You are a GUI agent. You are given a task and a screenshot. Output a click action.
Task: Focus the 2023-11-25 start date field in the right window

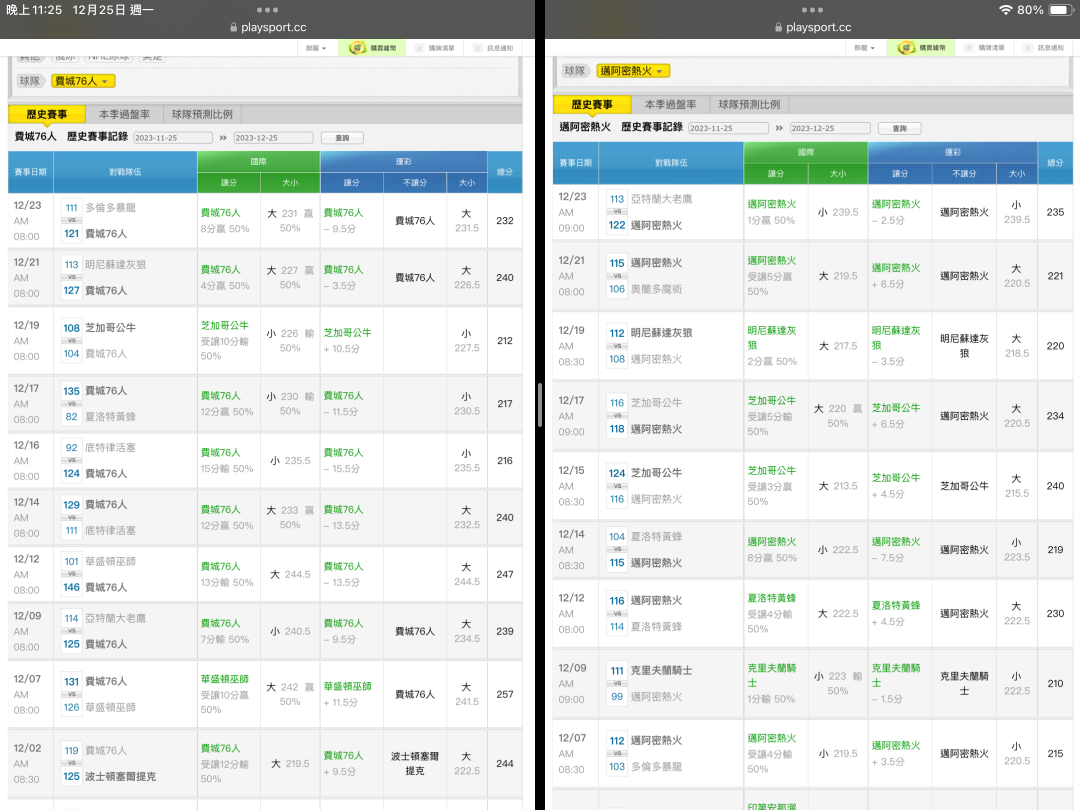[728, 128]
